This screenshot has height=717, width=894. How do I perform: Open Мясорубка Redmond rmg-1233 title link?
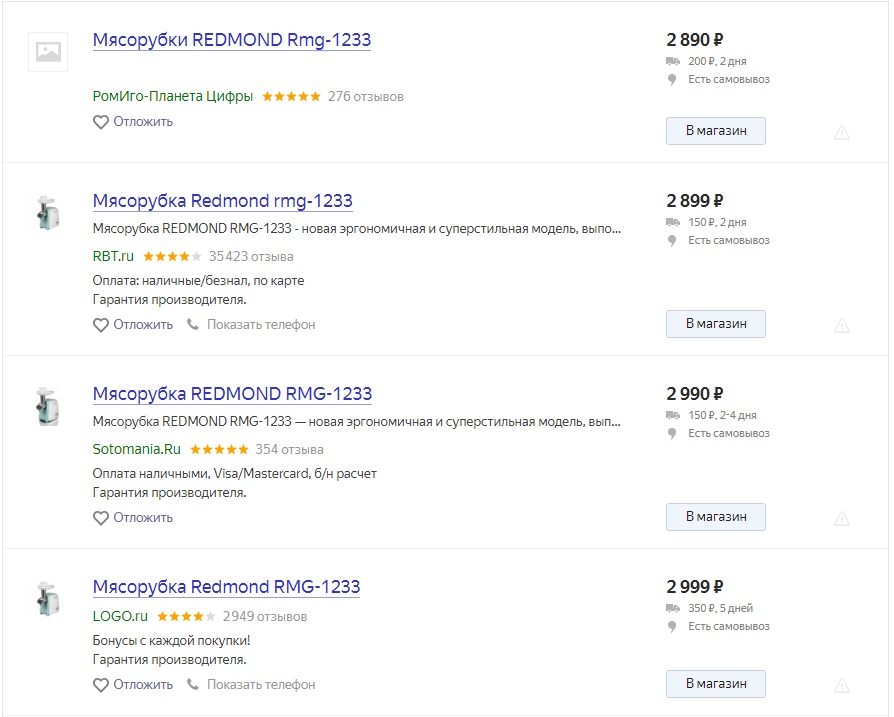pos(223,201)
